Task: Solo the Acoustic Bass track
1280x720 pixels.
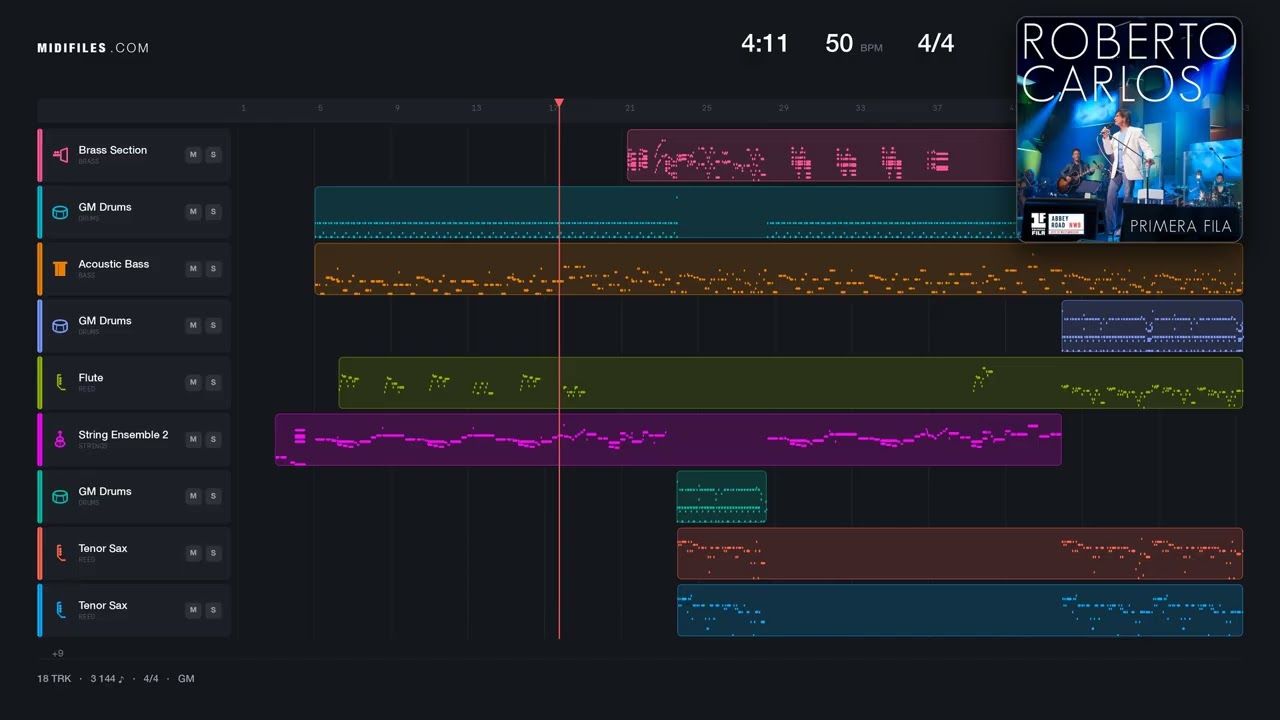Action: [x=213, y=269]
